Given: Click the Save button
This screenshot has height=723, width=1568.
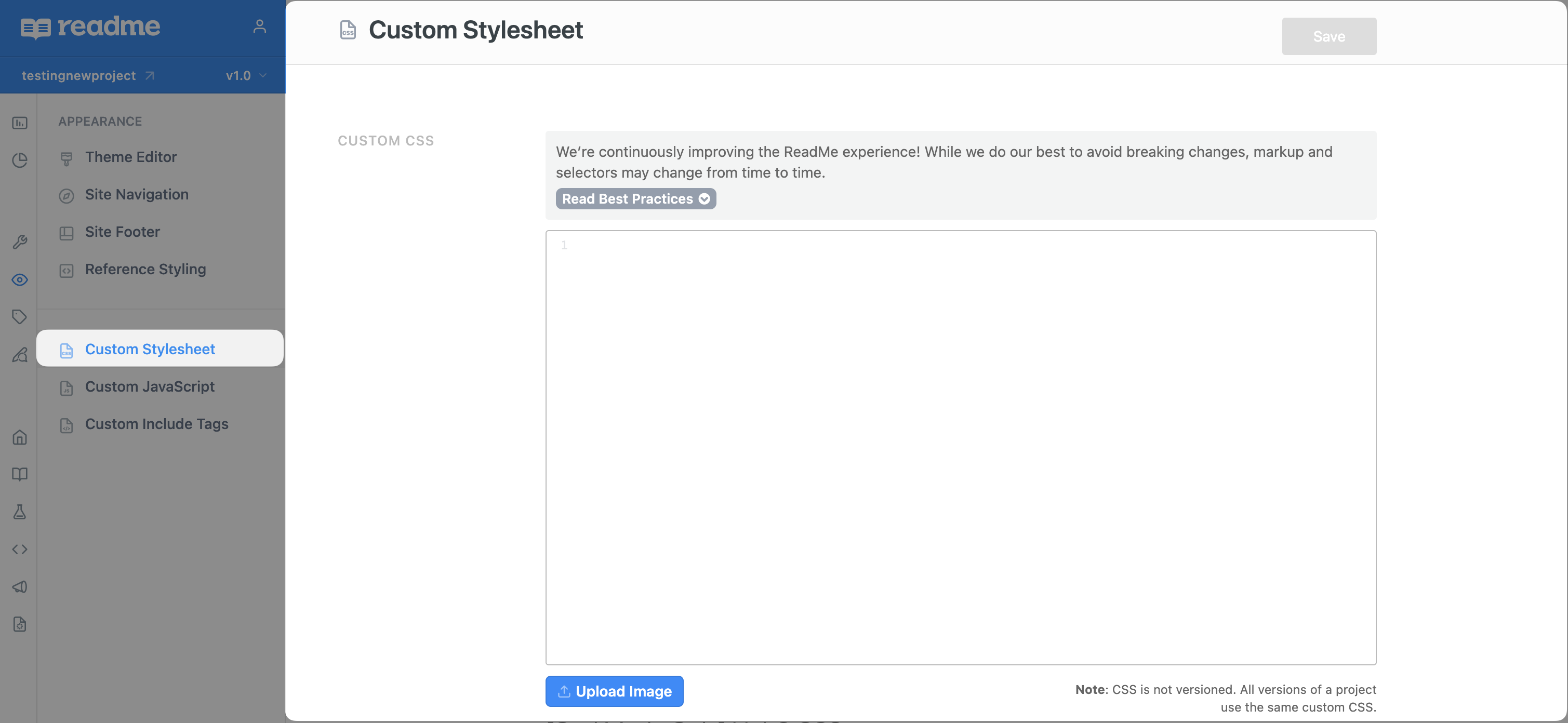Looking at the screenshot, I should tap(1328, 36).
